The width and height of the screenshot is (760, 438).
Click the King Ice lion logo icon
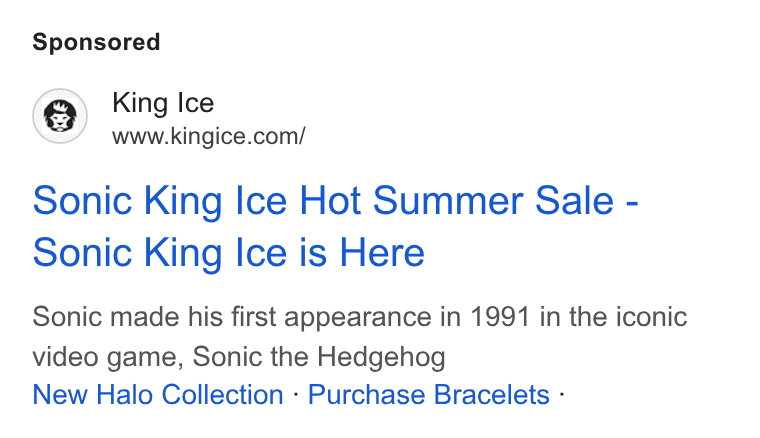(60, 116)
